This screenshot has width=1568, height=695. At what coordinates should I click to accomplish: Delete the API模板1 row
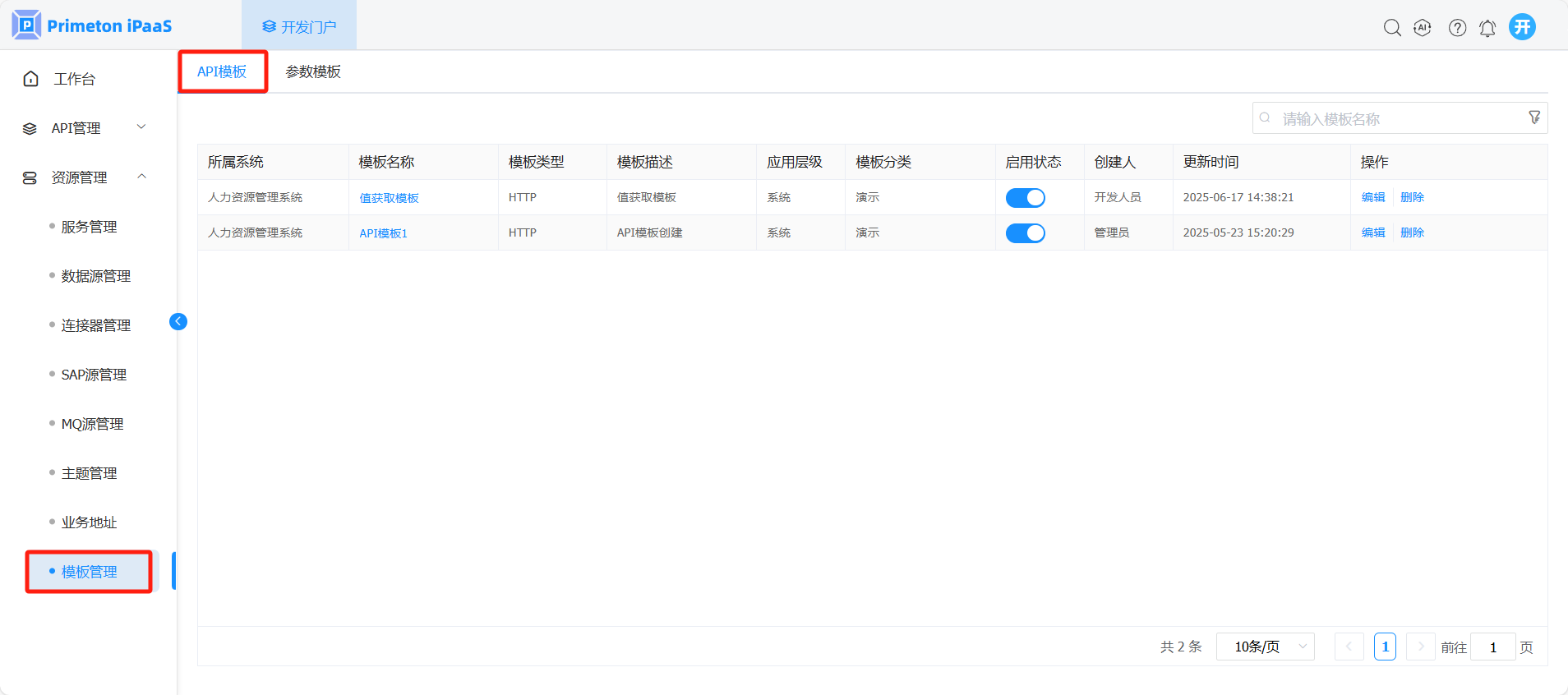click(x=1412, y=232)
